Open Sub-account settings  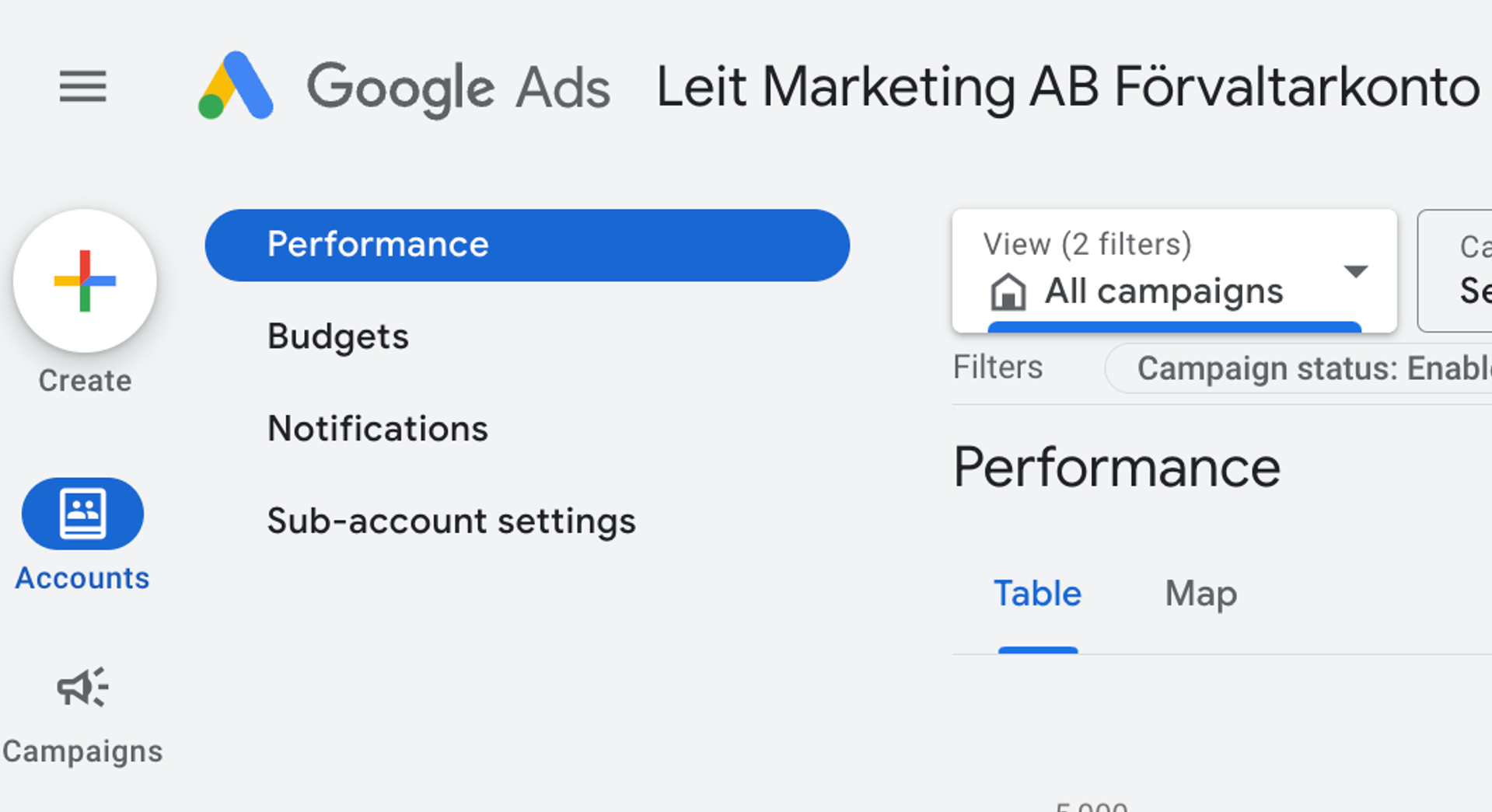[x=451, y=521]
